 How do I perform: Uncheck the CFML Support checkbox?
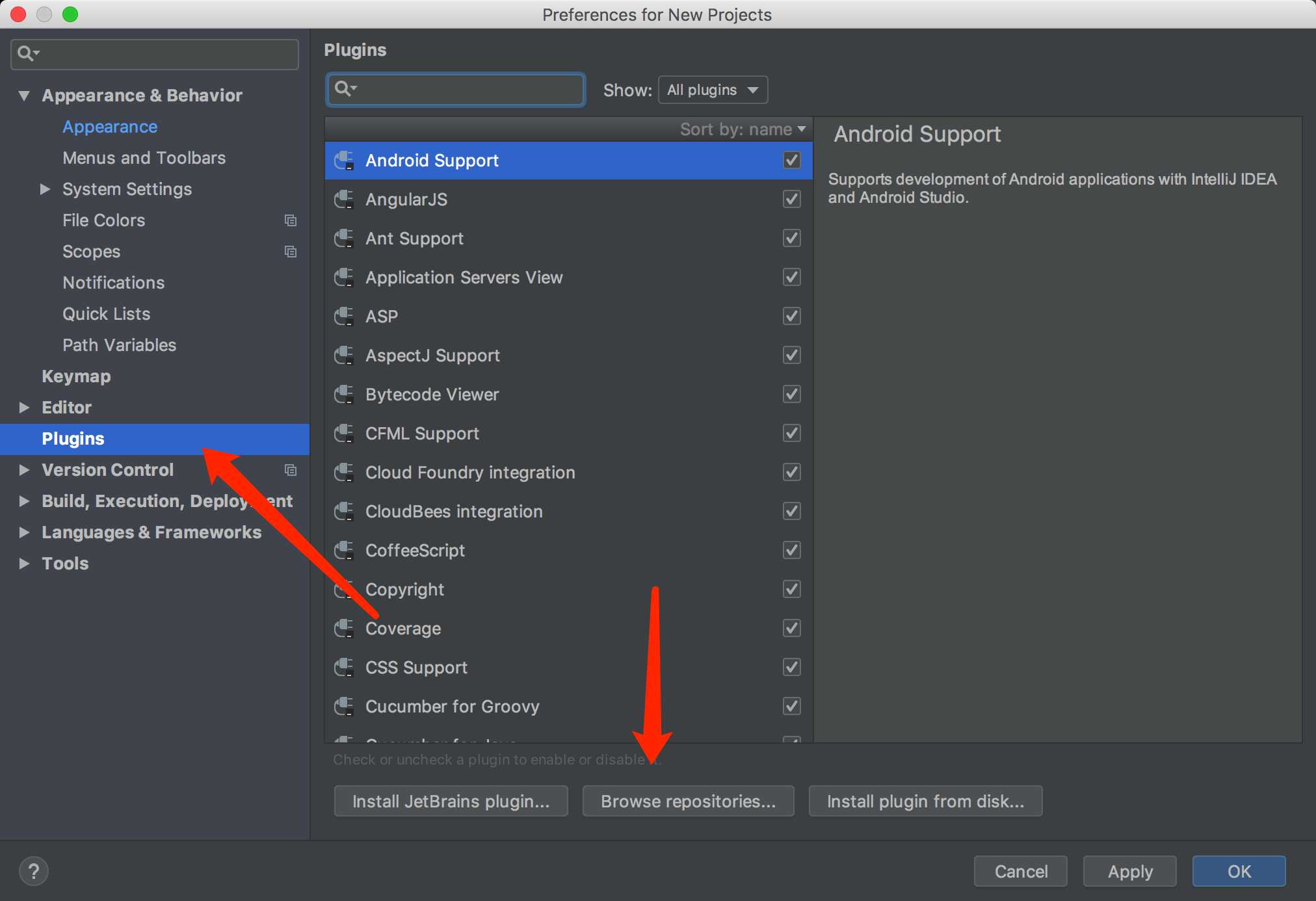click(x=792, y=433)
